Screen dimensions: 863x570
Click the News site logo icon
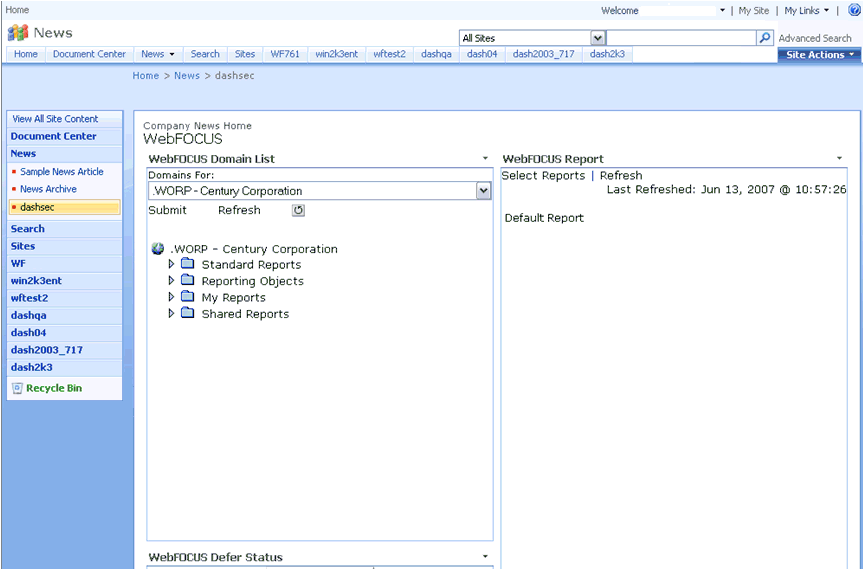pos(18,33)
